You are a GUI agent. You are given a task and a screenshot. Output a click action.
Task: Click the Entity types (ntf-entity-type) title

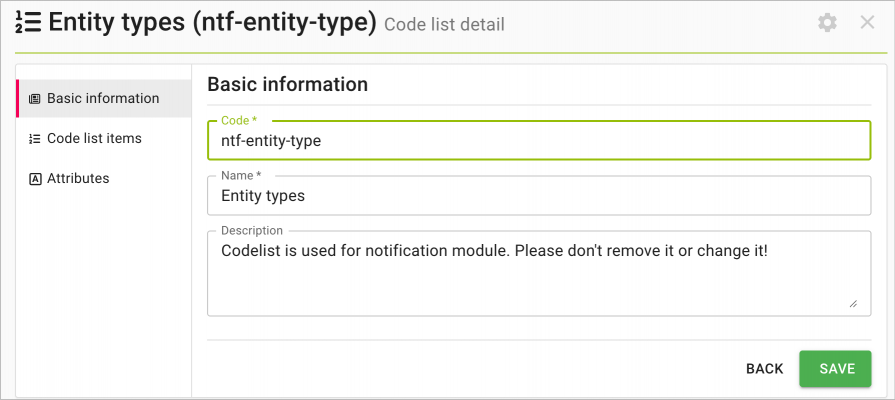(213, 23)
